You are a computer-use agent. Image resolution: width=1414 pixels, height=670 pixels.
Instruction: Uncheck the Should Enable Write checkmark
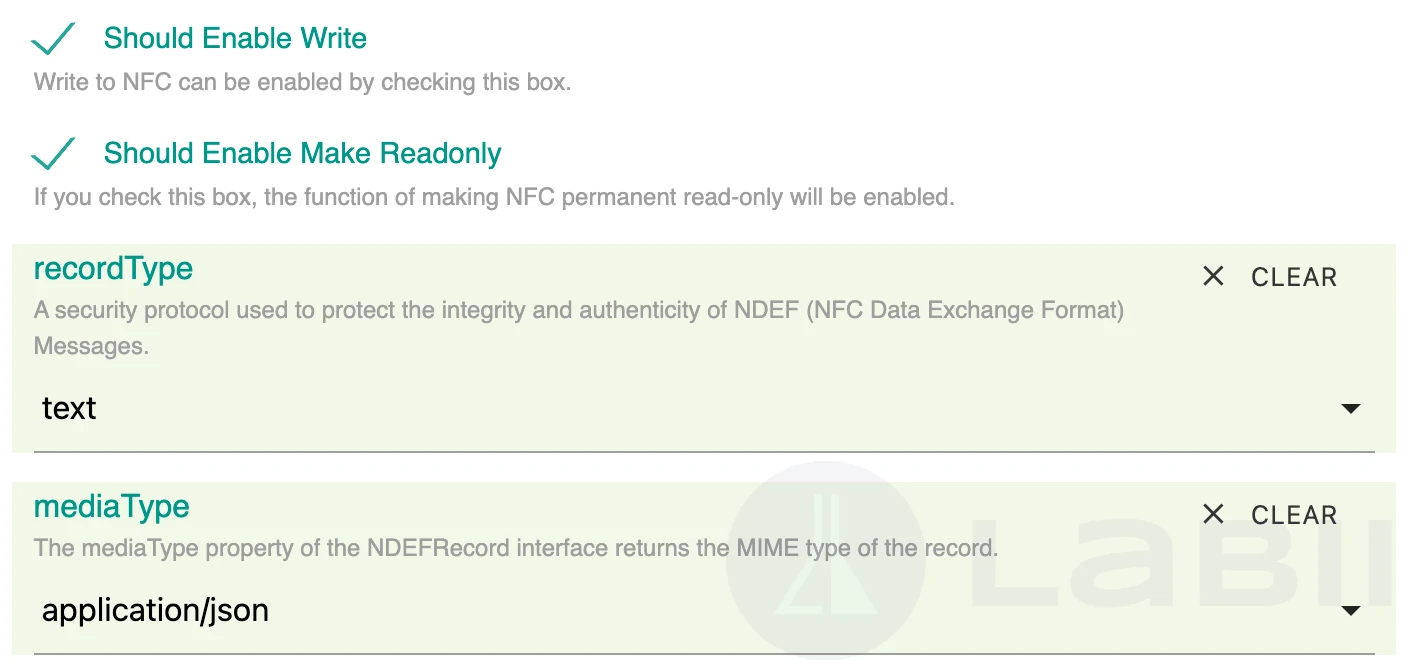coord(53,39)
